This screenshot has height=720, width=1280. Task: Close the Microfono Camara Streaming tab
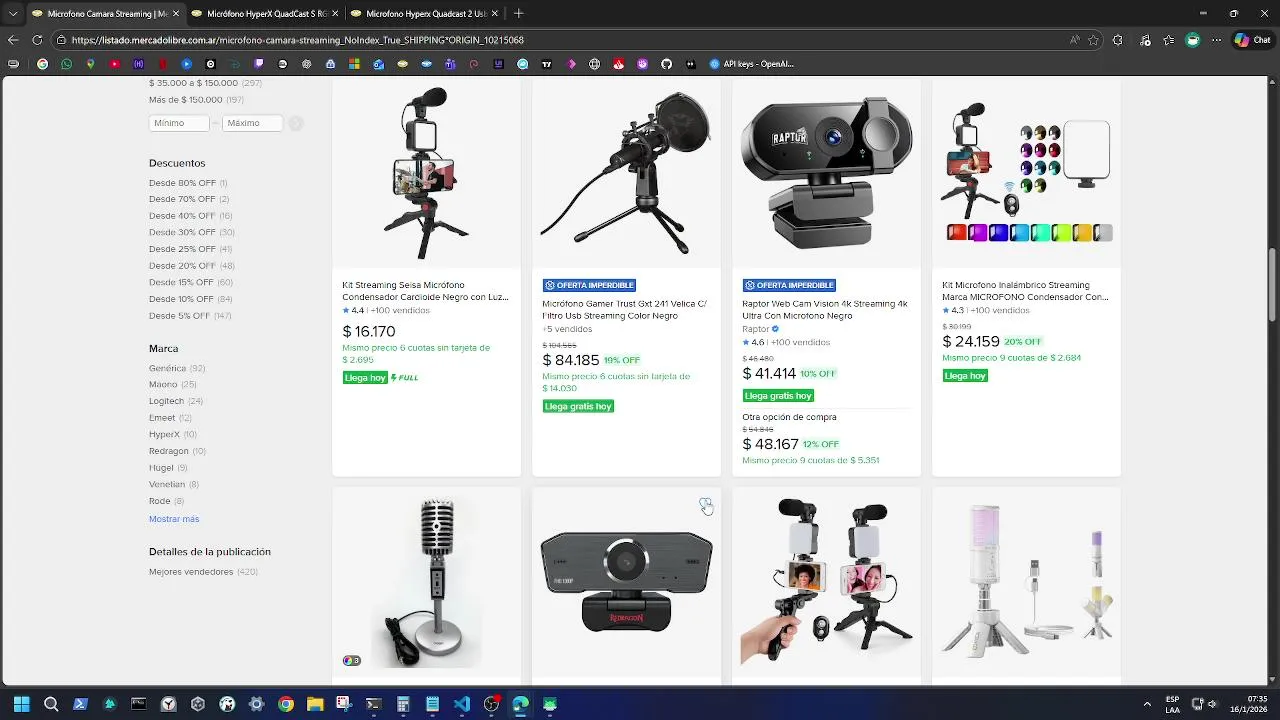click(175, 14)
